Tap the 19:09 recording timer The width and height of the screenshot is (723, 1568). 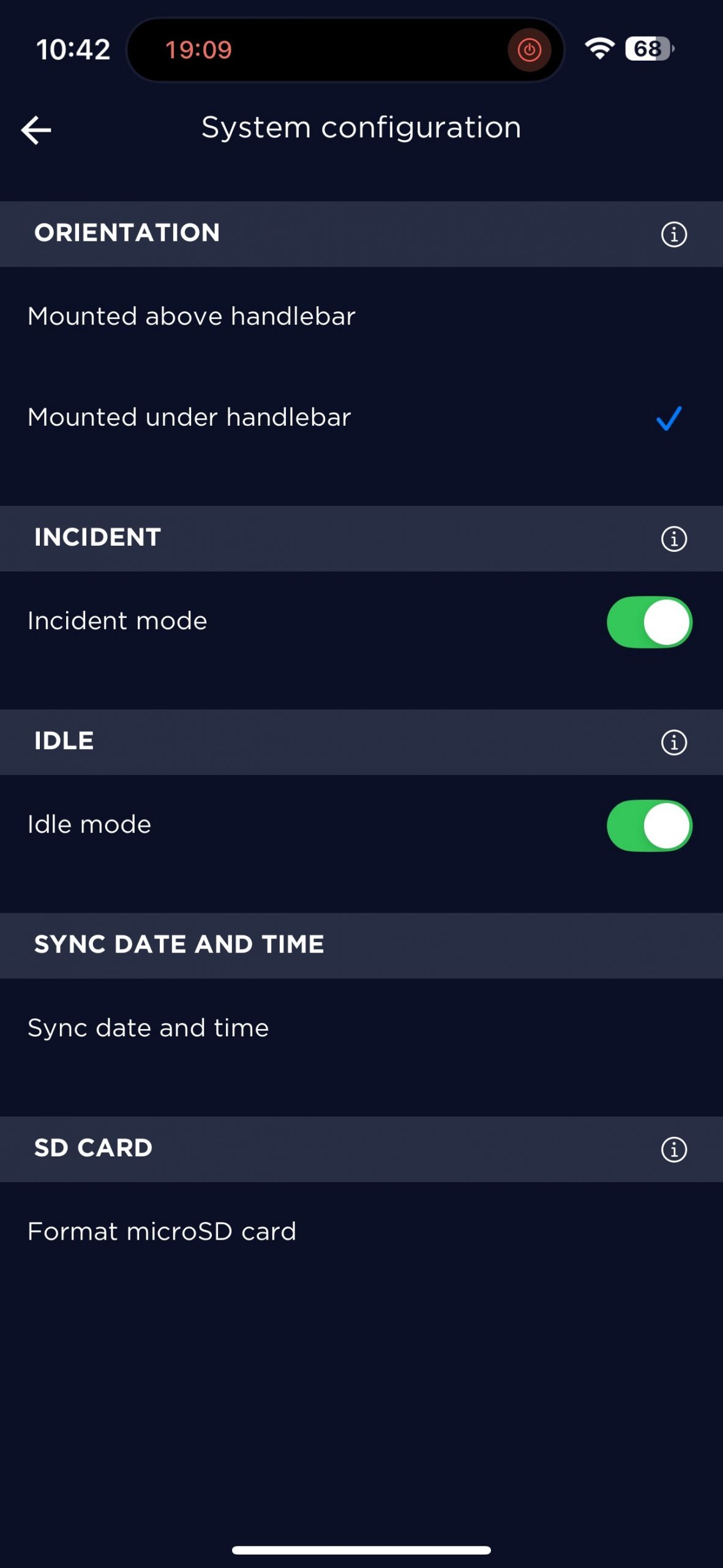click(x=198, y=50)
